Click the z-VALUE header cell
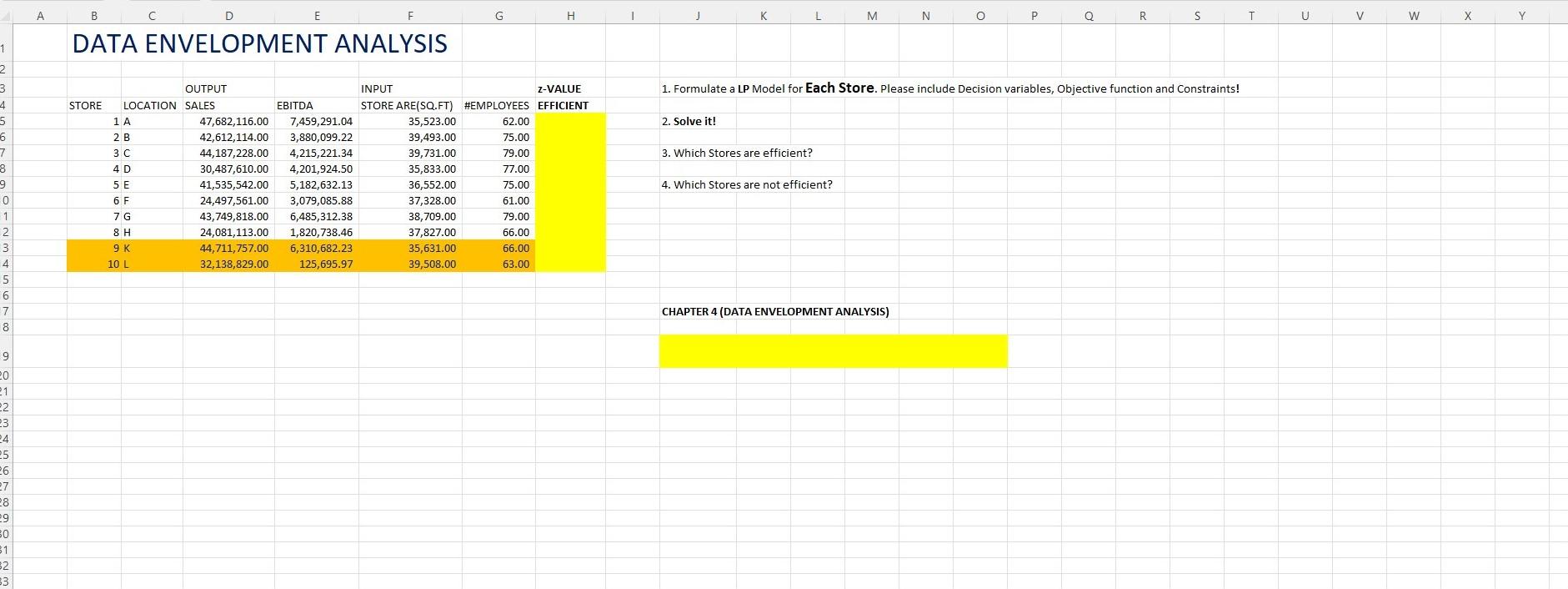Screen dimensions: 1568x589 point(560,88)
